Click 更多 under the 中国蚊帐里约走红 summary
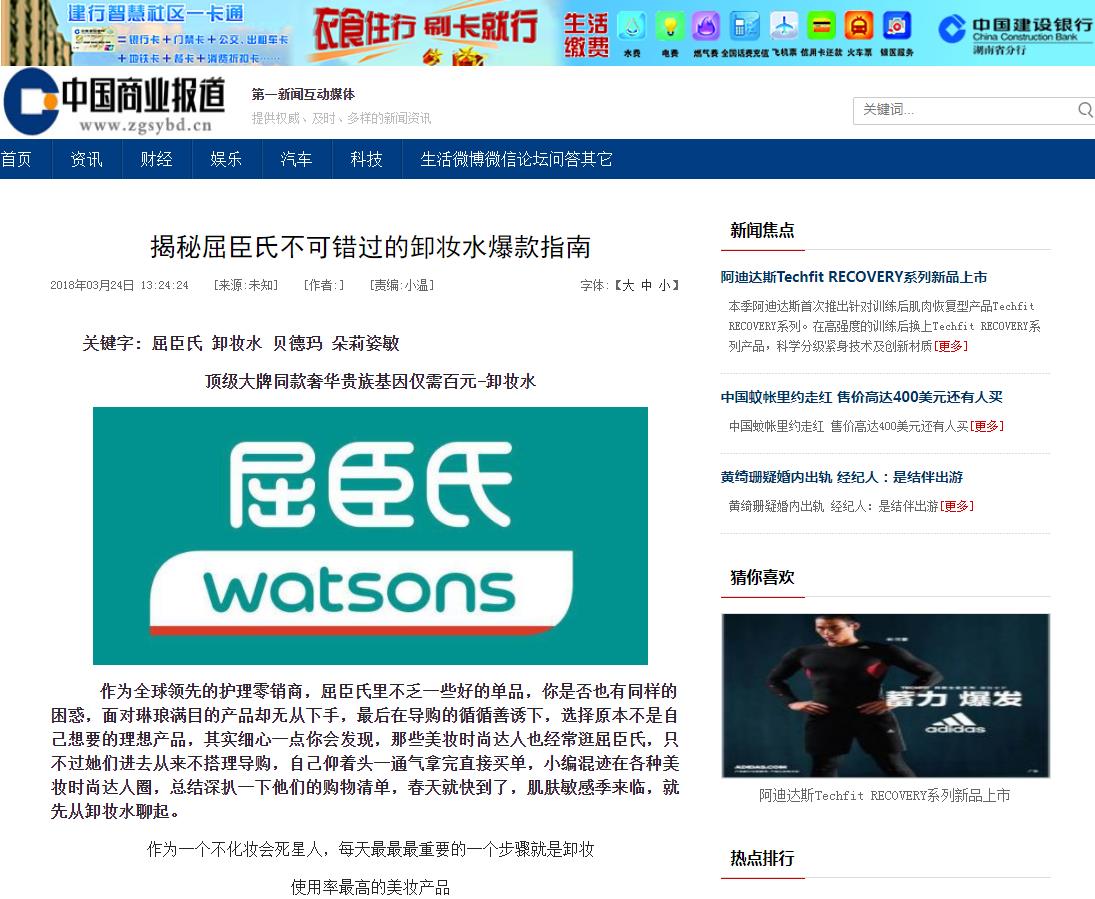This screenshot has height=899, width=1095. (x=986, y=426)
